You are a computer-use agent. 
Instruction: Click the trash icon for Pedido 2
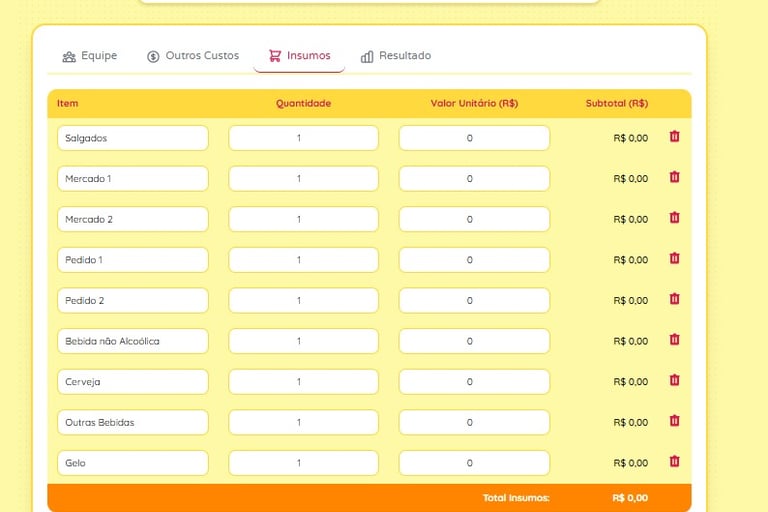674,299
